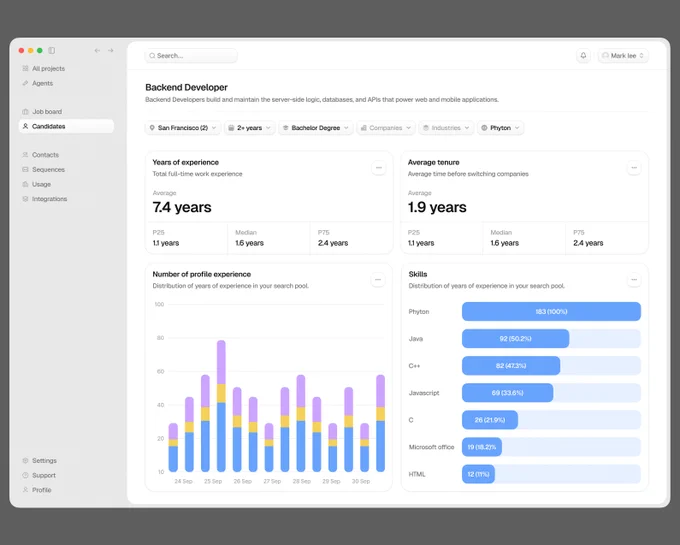Click the Java 92 (50.2%) bar
The height and width of the screenshot is (545, 680).
(x=515, y=339)
